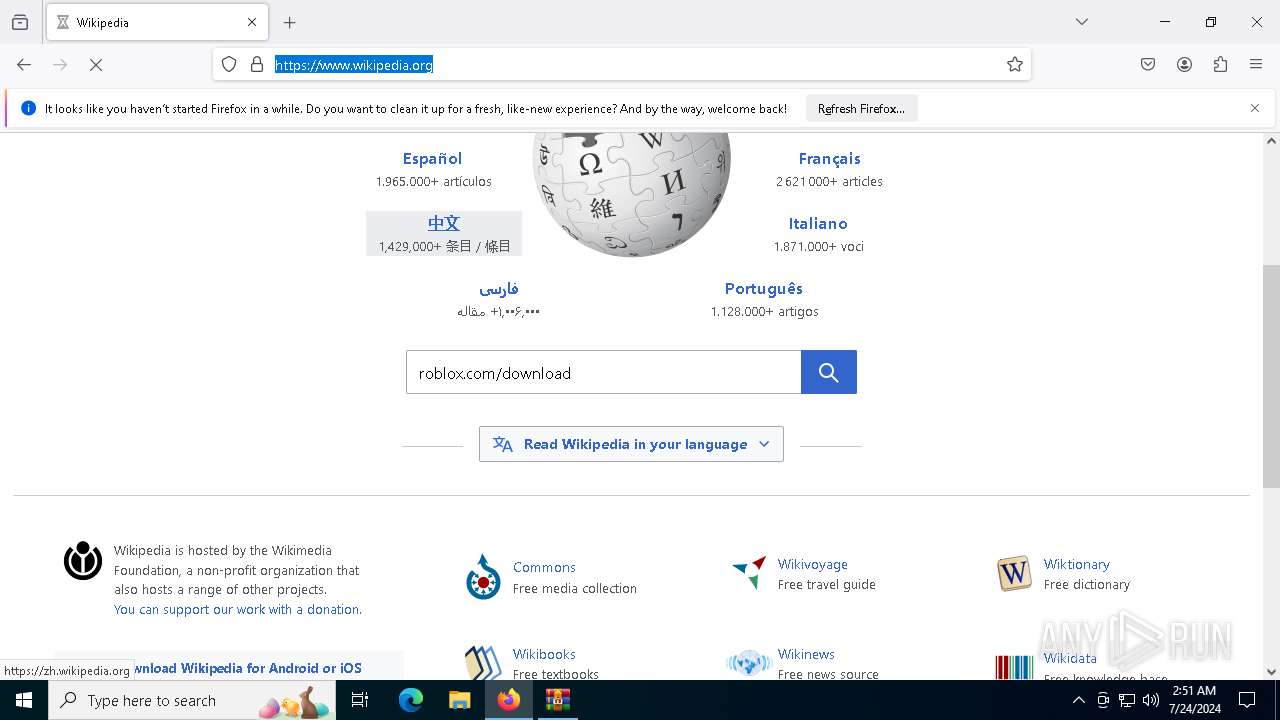This screenshot has width=1280, height=720.
Task: Click the Wikipedia globe logo
Action: click(x=632, y=193)
